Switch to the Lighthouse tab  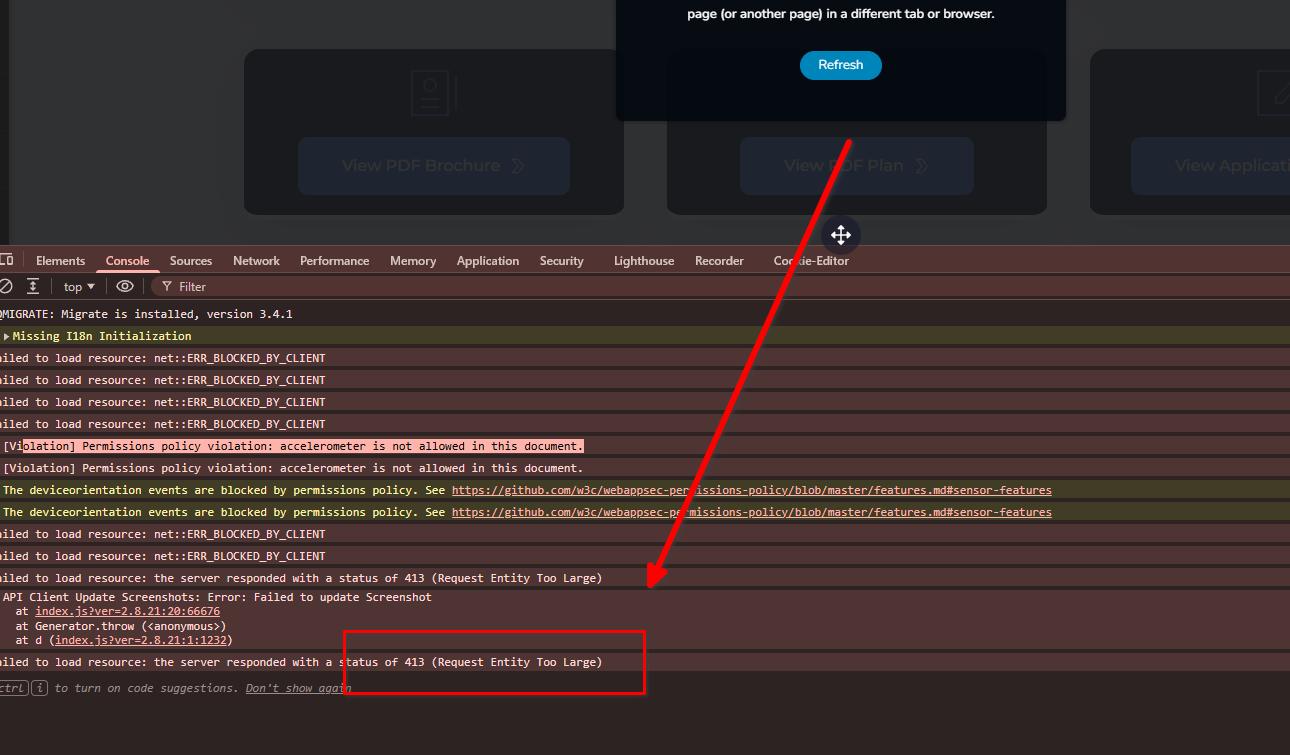[644, 260]
